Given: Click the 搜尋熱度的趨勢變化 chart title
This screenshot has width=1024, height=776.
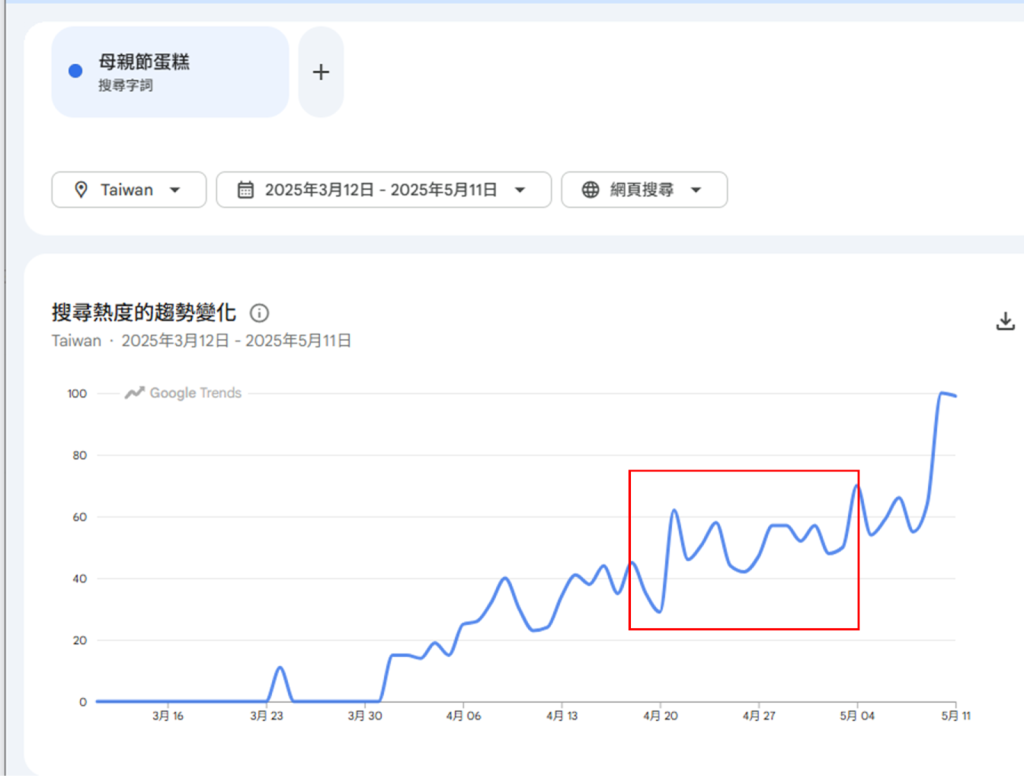Looking at the screenshot, I should pos(144,313).
